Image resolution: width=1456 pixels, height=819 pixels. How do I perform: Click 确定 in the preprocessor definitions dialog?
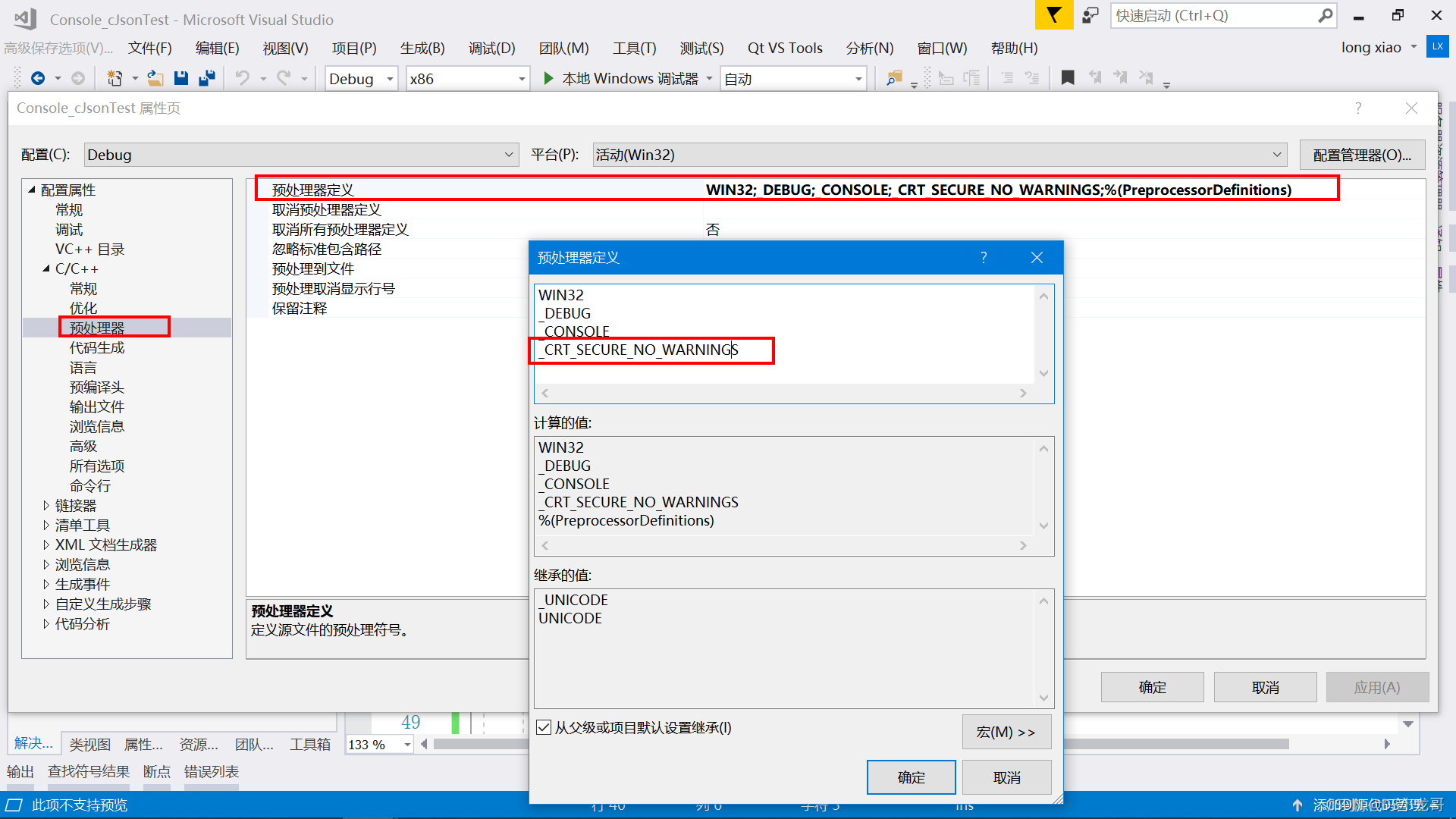pyautogui.click(x=911, y=777)
